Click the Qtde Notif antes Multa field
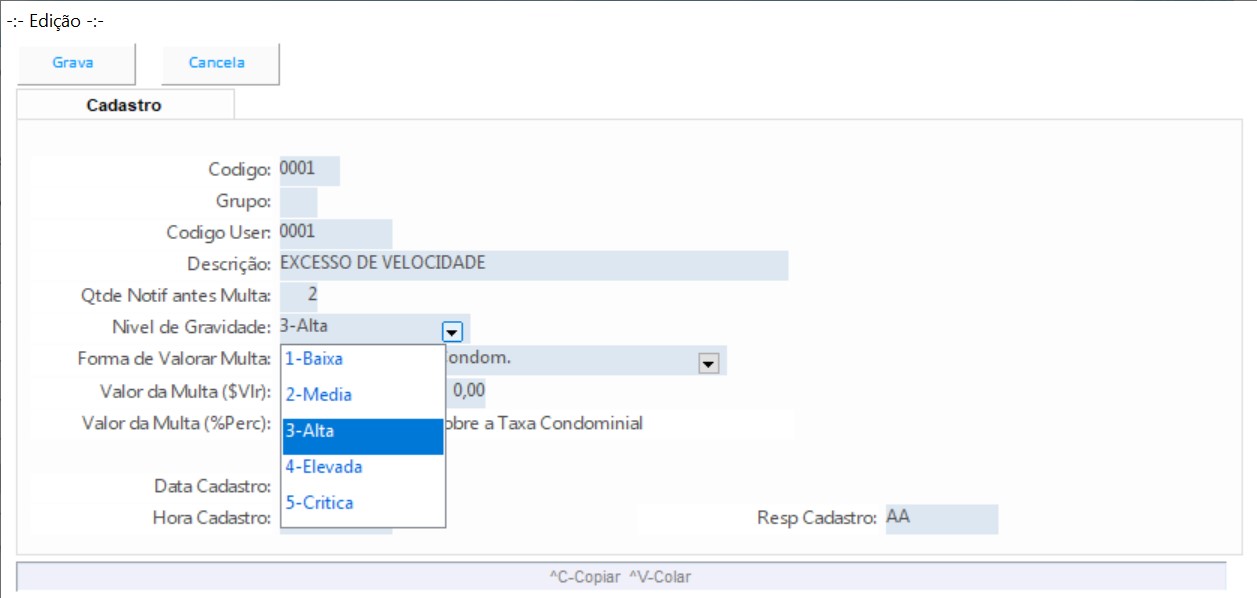The width and height of the screenshot is (1257, 598). 300,296
